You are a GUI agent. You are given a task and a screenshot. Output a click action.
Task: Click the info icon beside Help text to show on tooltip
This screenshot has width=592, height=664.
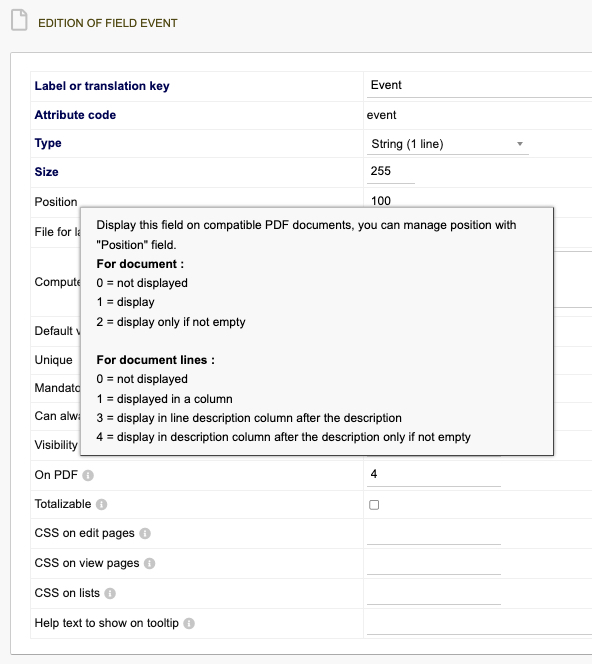coord(189,623)
